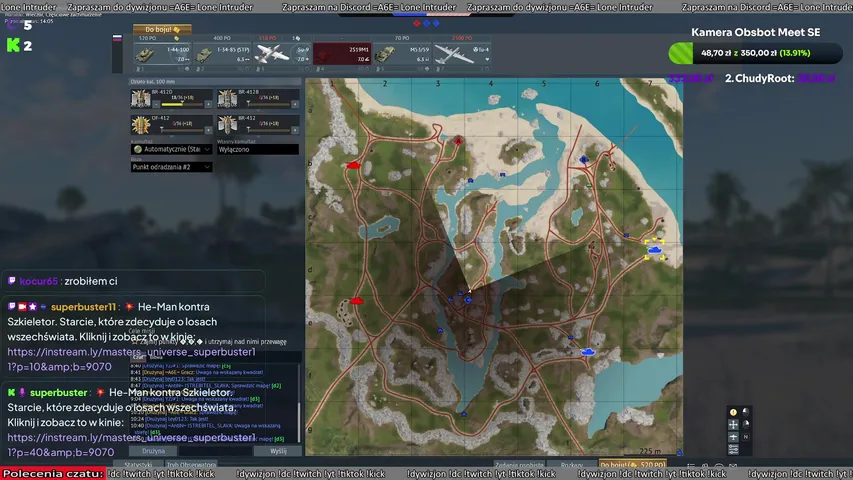Select the T-44-100 tank slot
The width and height of the screenshot is (853, 480).
[x=162, y=53]
